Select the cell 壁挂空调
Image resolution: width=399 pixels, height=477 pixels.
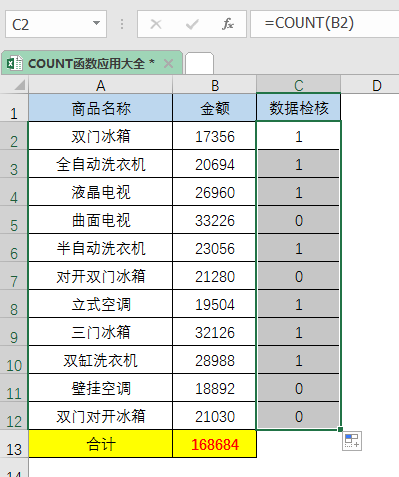pyautogui.click(x=101, y=388)
